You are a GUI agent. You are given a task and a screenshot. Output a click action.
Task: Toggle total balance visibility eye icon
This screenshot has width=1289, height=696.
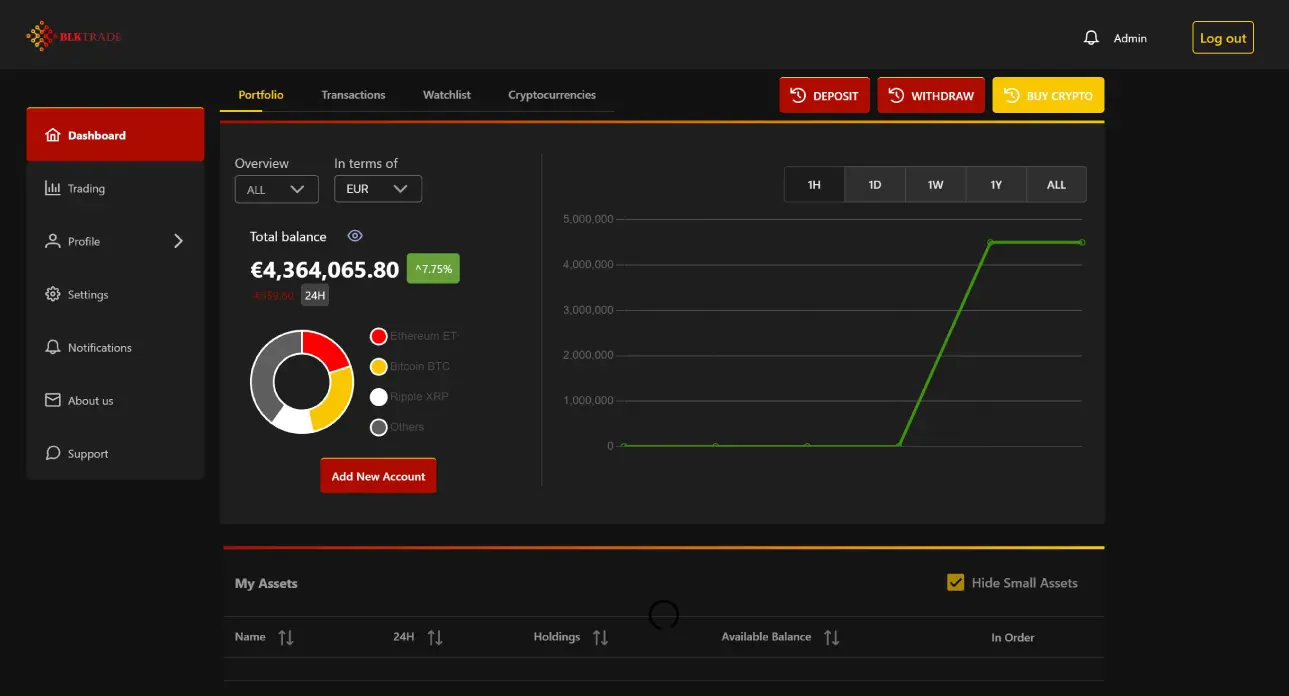(355, 236)
